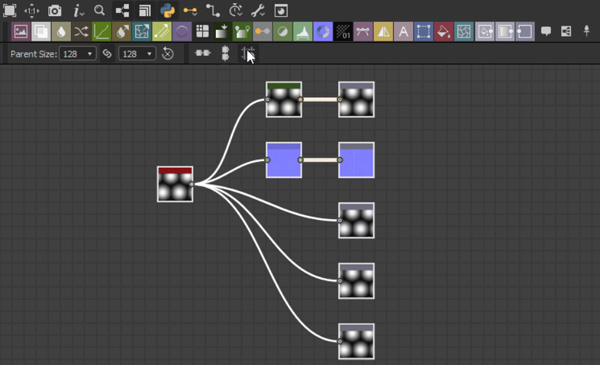
Task: Add a Uniform Color node with bucket
Action: pyautogui.click(x=444, y=32)
